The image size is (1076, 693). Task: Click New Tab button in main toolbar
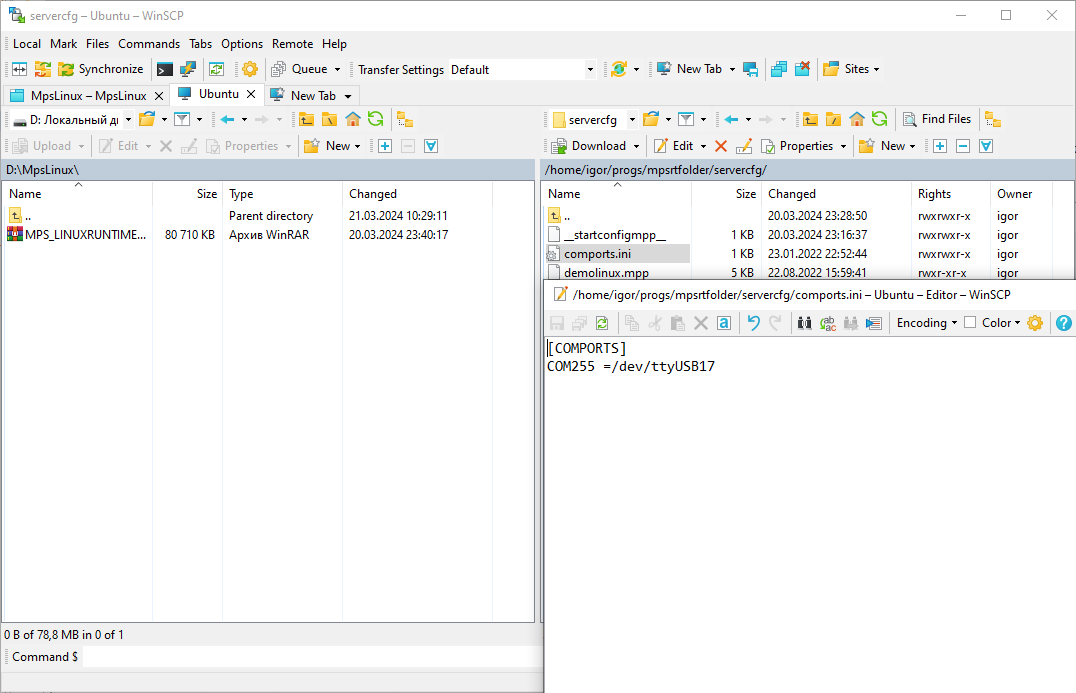pos(690,69)
